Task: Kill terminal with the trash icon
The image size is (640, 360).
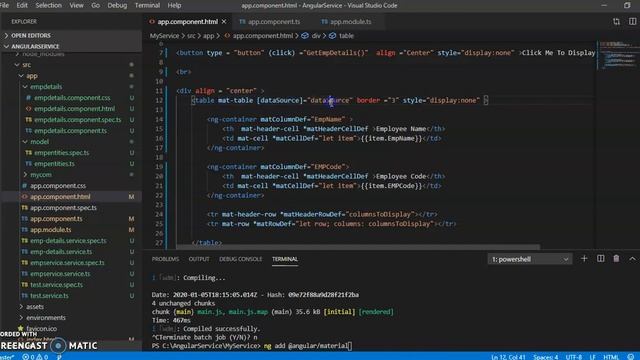Action: click(x=616, y=259)
